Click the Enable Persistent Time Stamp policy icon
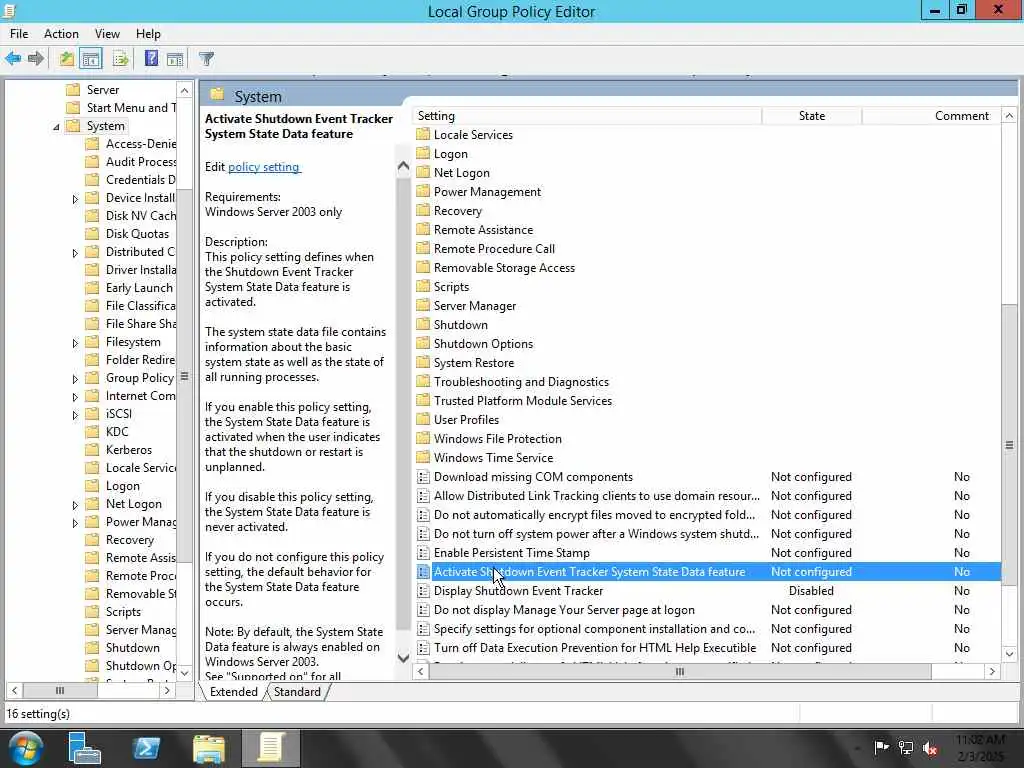The image size is (1024, 768). point(423,552)
